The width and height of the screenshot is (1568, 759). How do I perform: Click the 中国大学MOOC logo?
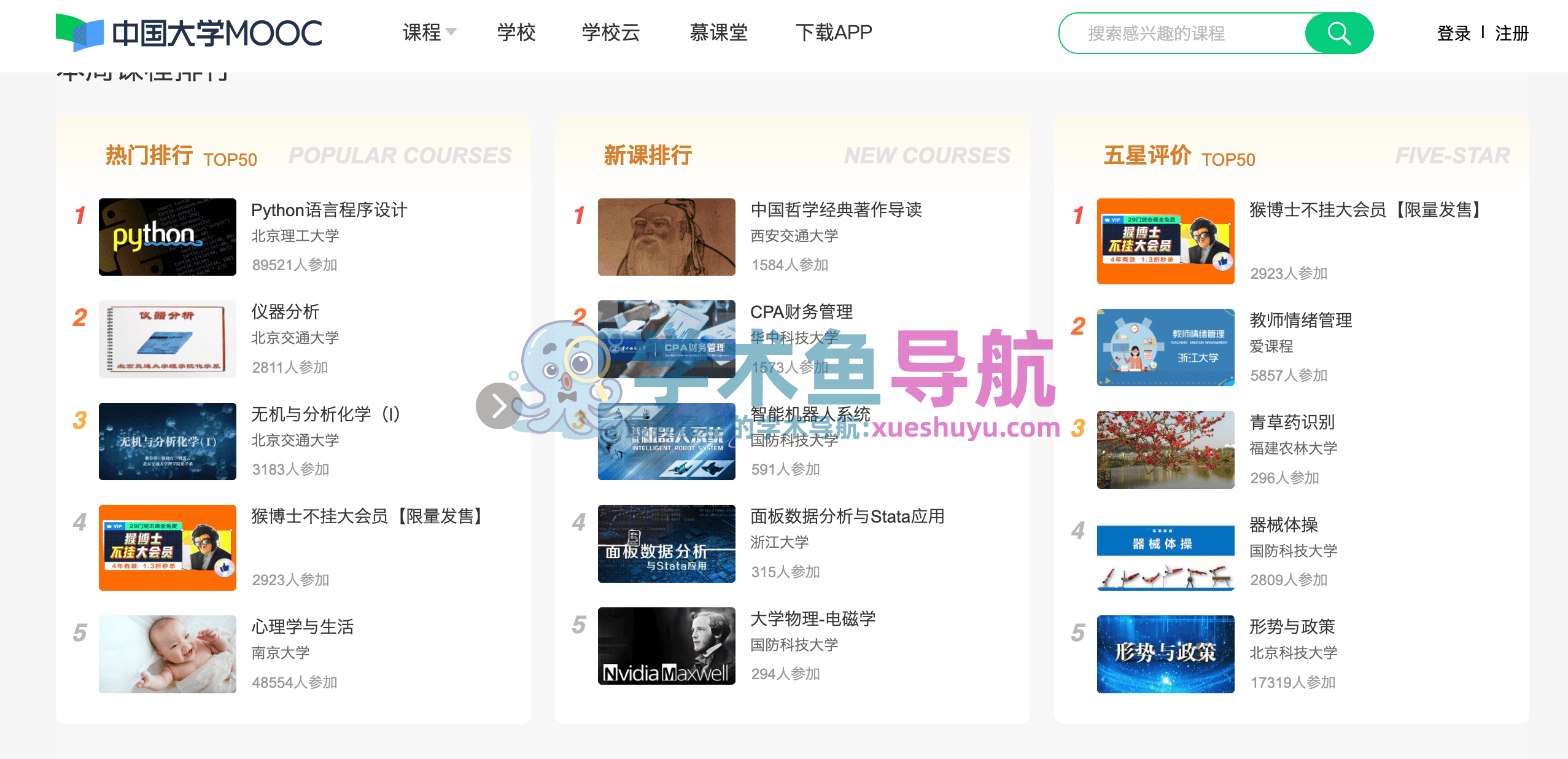(189, 33)
